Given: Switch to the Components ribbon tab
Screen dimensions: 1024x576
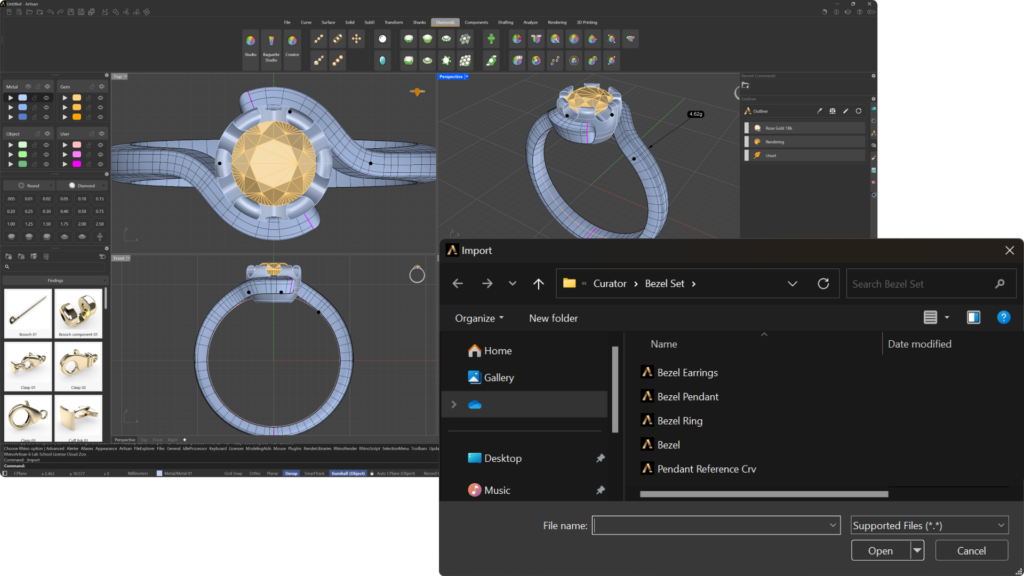Looking at the screenshot, I should pyautogui.click(x=476, y=21).
